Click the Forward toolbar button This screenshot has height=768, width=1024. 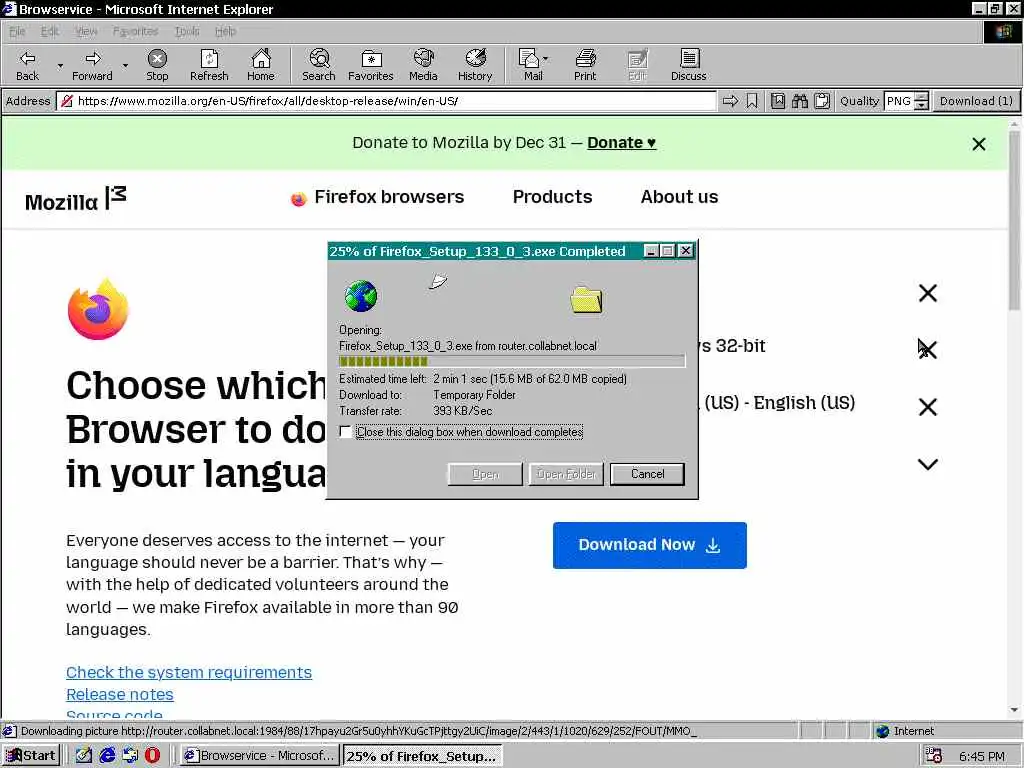(x=92, y=65)
